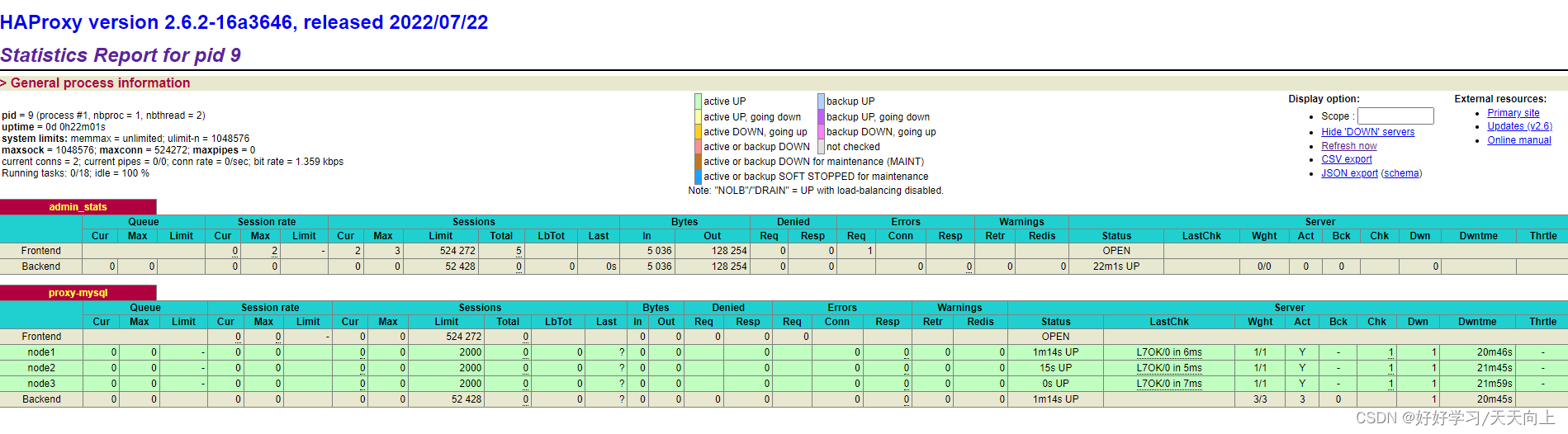Click the '0/0' admin_stats weight cell

click(1264, 267)
